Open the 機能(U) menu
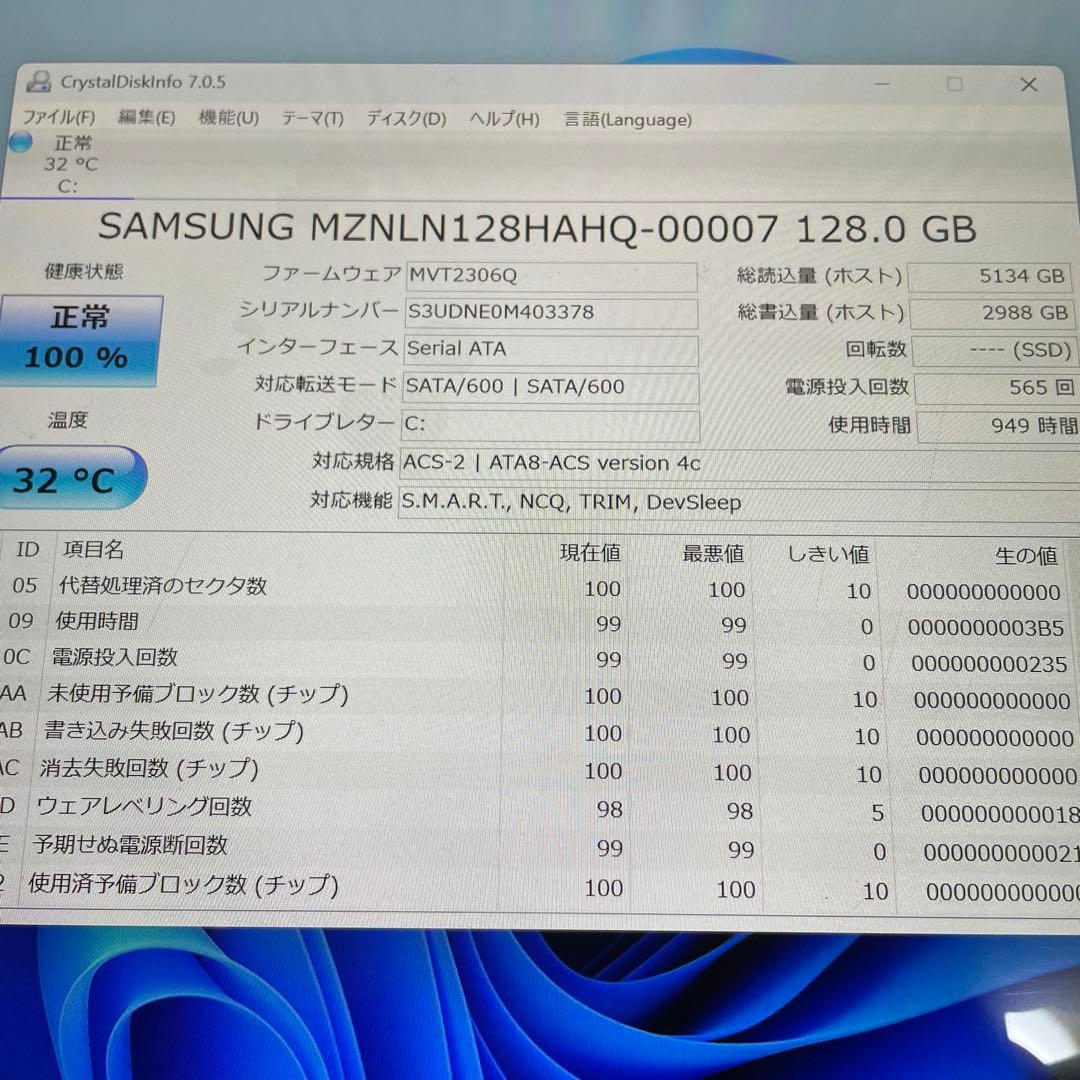 click(x=227, y=118)
